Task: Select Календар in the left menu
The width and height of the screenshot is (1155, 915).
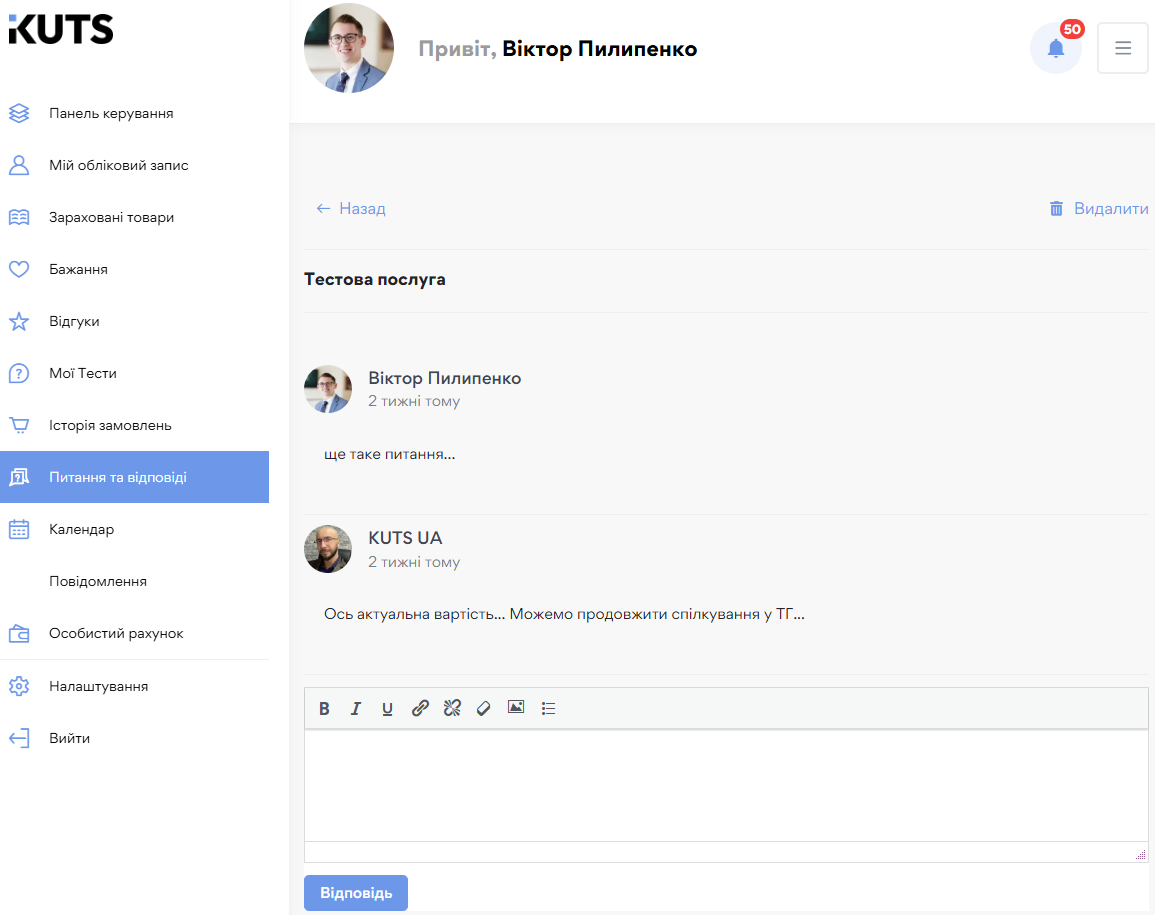Action: pos(81,529)
